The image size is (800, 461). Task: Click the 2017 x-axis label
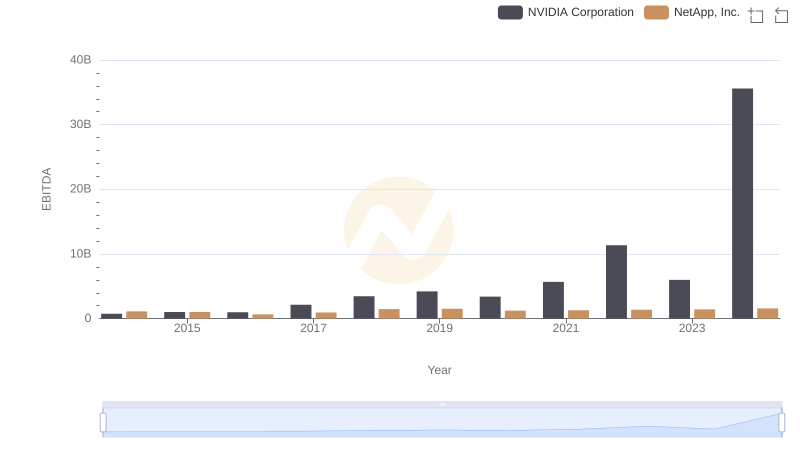coord(313,328)
